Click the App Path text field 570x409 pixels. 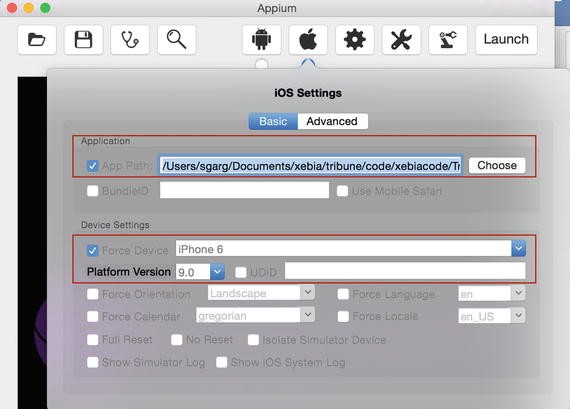[x=311, y=166]
